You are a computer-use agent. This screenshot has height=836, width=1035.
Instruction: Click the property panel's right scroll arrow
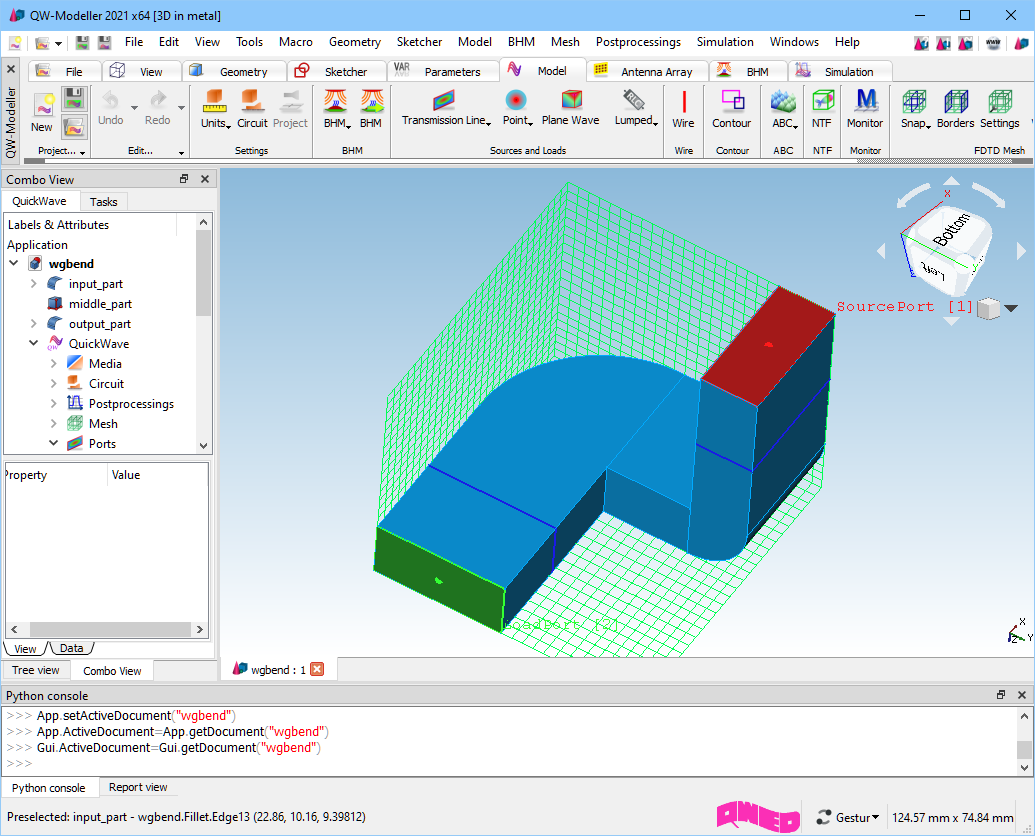point(200,629)
